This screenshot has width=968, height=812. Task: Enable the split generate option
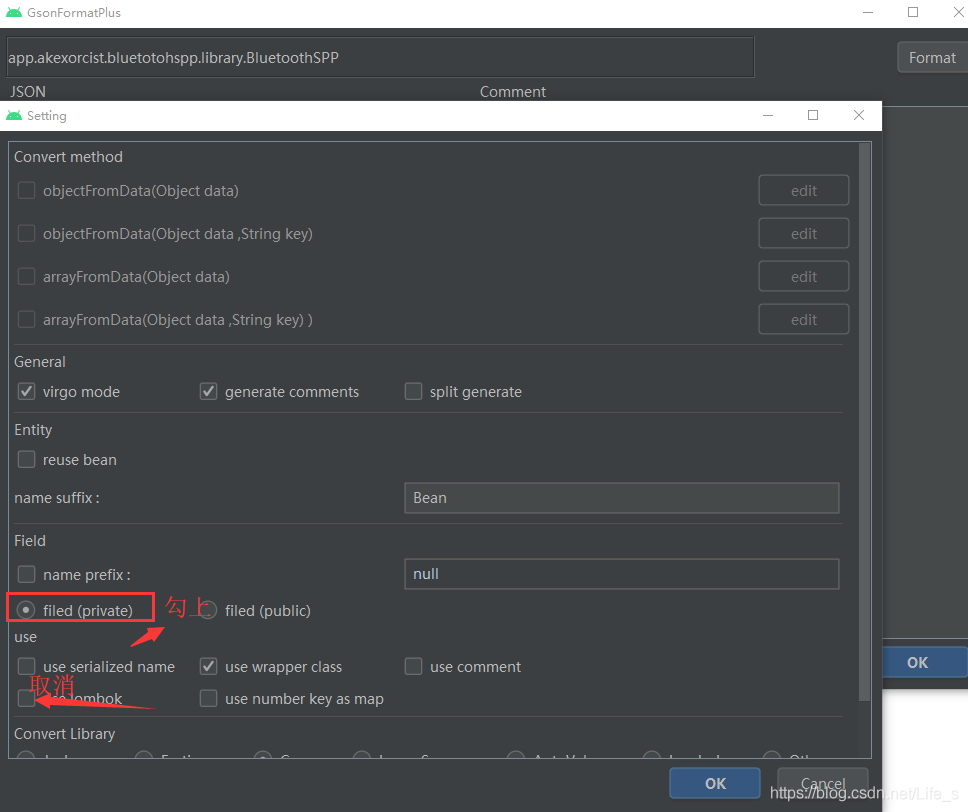pyautogui.click(x=413, y=391)
